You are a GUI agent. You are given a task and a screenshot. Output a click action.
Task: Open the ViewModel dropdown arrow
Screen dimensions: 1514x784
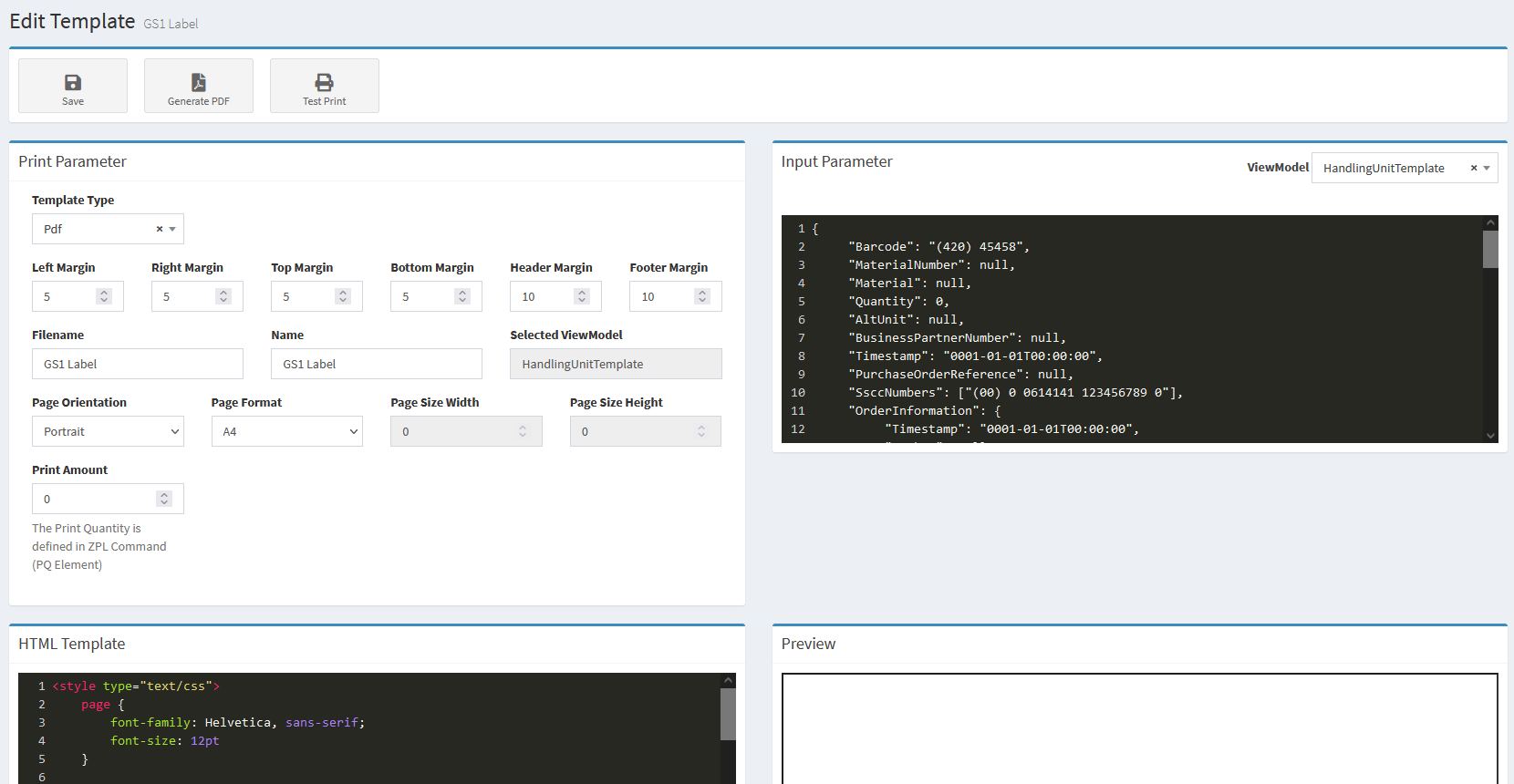(x=1487, y=168)
